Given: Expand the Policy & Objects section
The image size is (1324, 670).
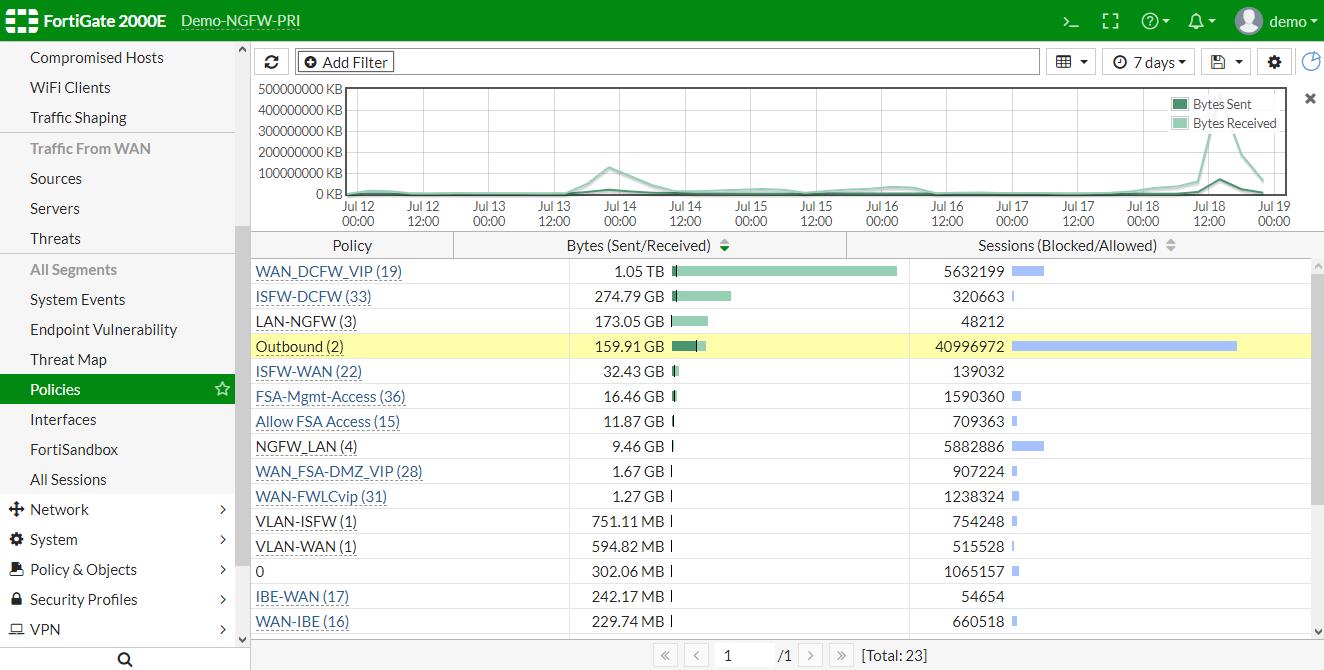Looking at the screenshot, I should point(117,569).
